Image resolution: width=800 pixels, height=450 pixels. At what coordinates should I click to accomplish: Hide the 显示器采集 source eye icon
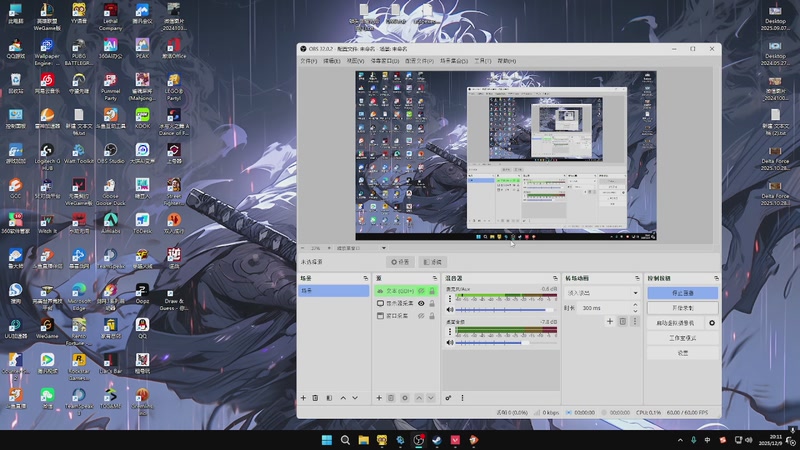pyautogui.click(x=421, y=304)
